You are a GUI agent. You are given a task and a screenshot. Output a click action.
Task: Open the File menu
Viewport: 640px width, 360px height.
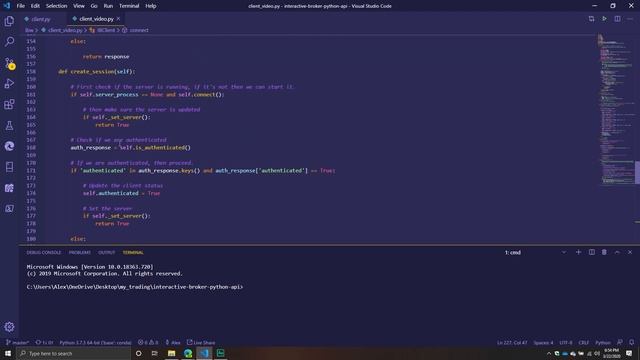click(20, 6)
